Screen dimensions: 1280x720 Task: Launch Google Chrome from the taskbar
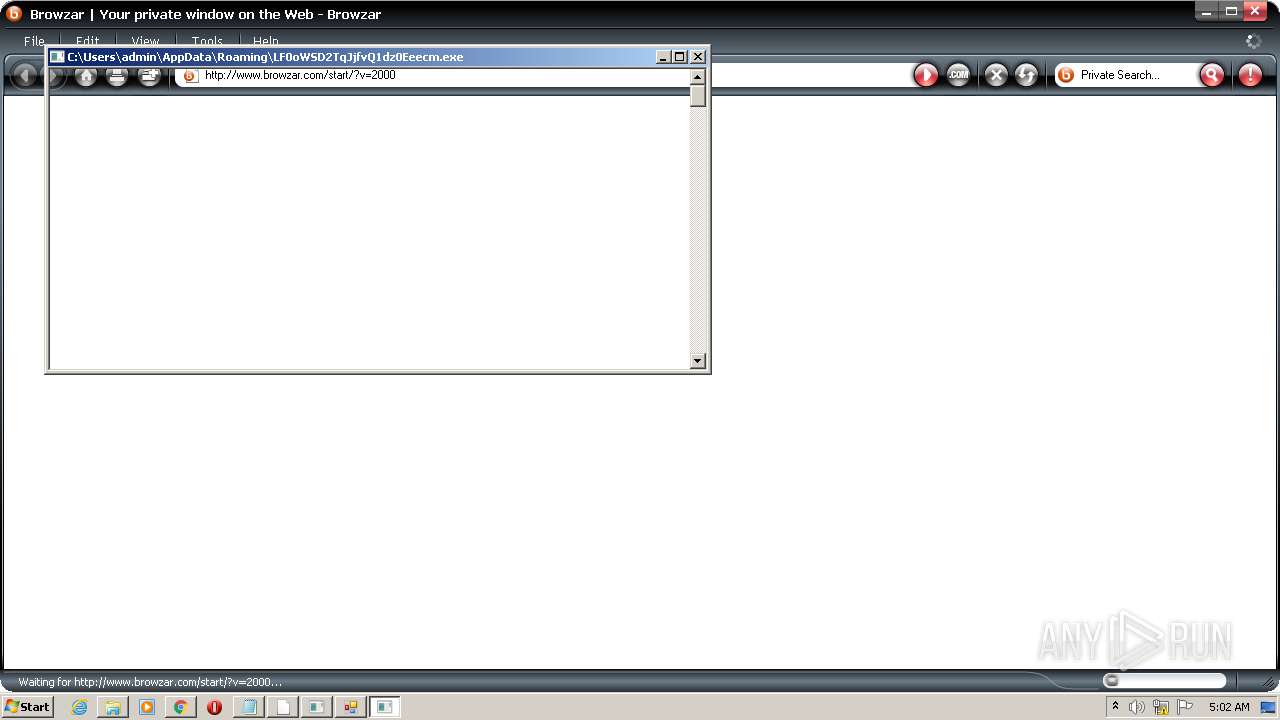pos(180,707)
